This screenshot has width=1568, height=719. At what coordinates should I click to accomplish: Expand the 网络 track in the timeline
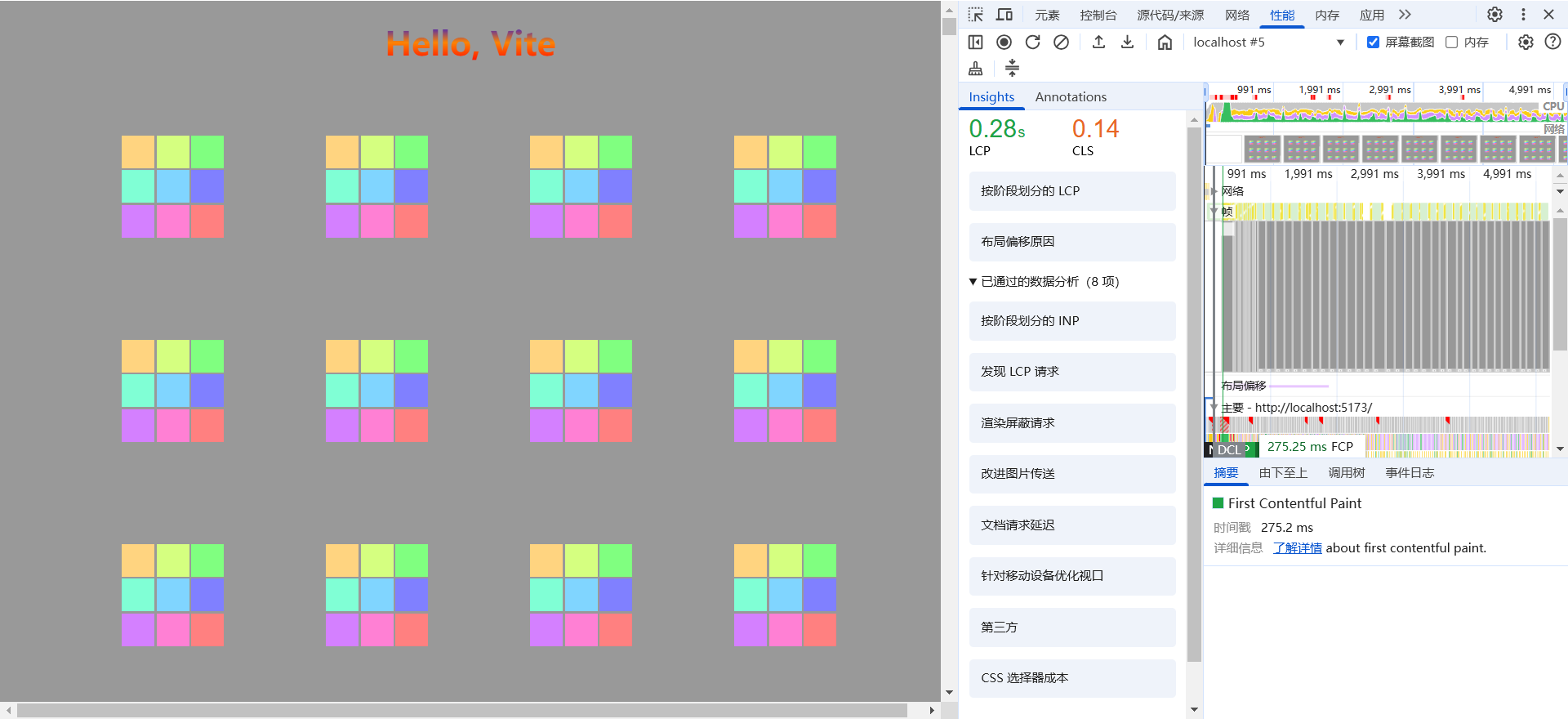1214,191
